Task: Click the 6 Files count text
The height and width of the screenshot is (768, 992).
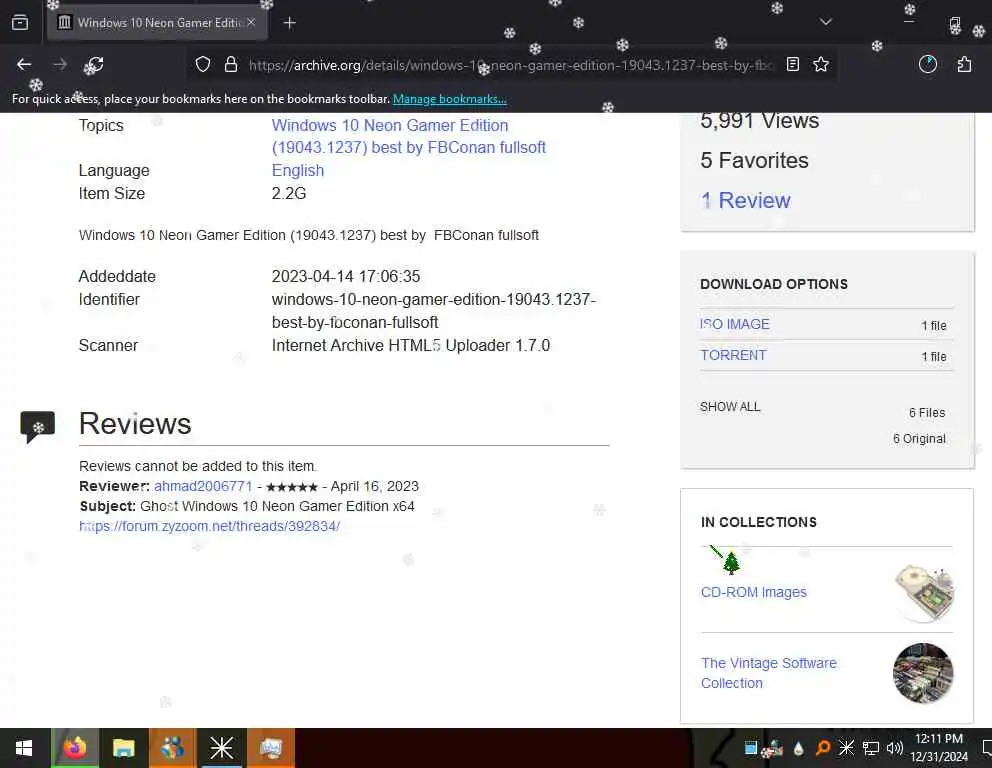Action: tap(927, 412)
